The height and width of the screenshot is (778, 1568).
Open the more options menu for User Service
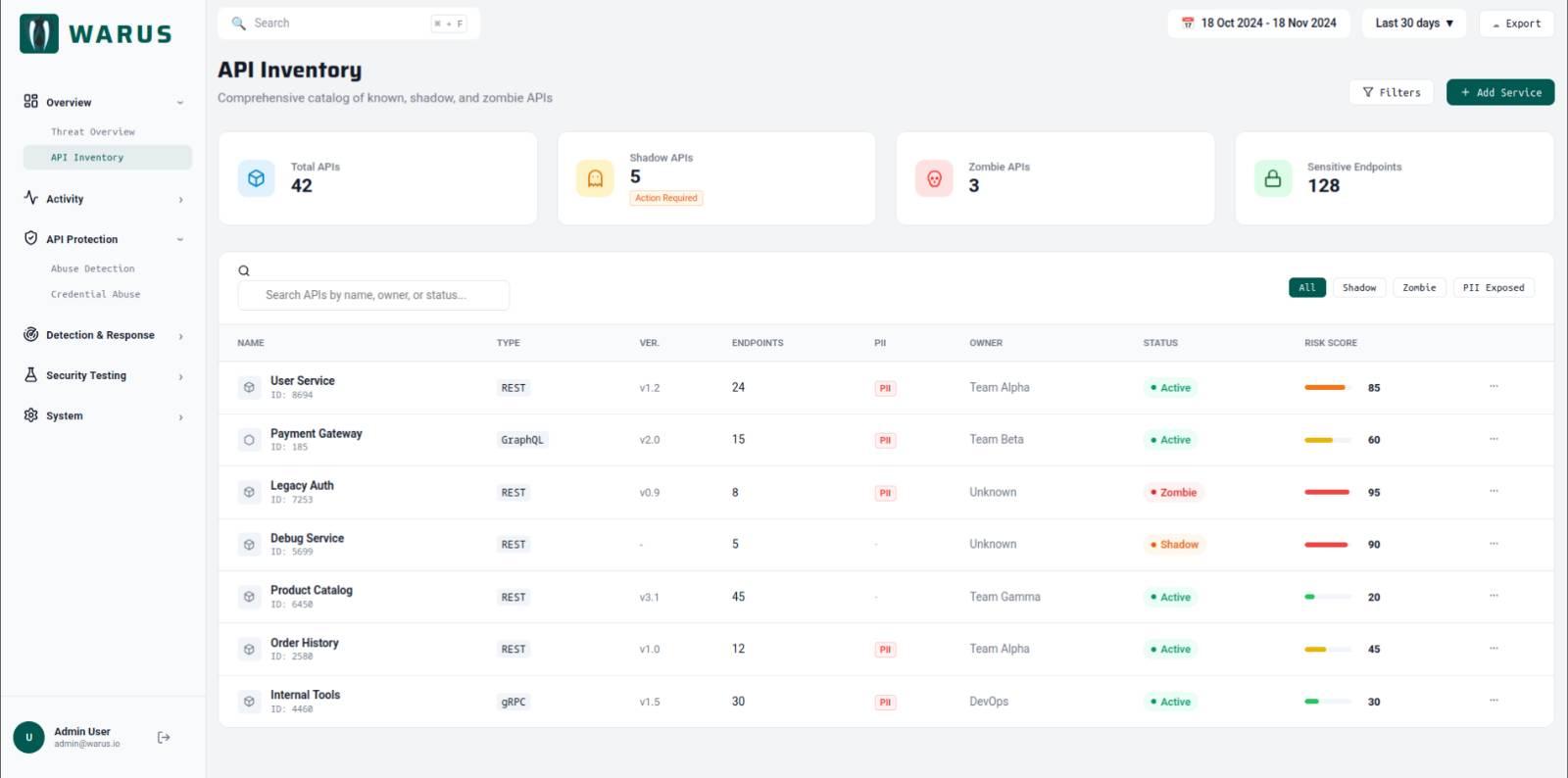pos(1494,386)
